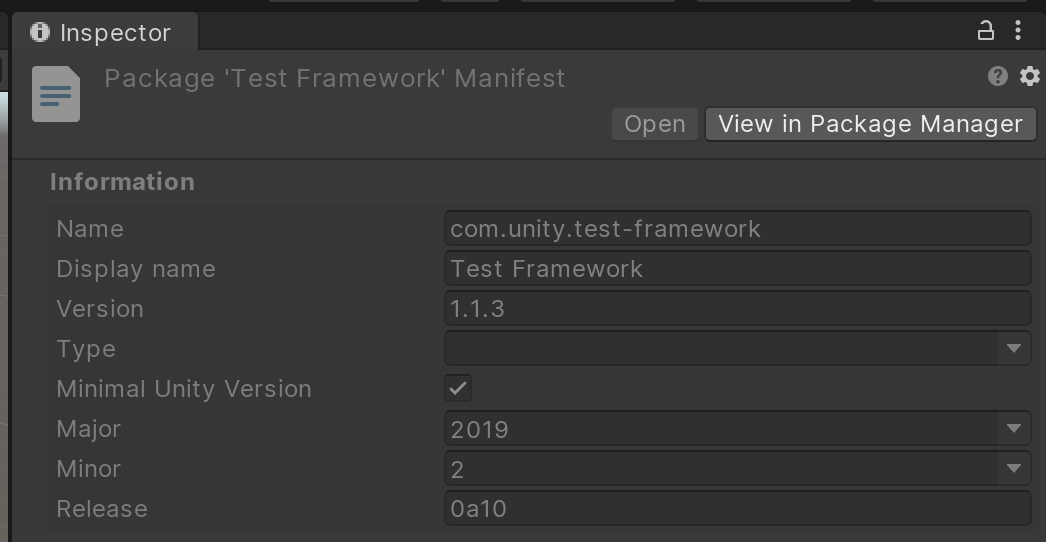Click View in Package Manager button

[870, 124]
